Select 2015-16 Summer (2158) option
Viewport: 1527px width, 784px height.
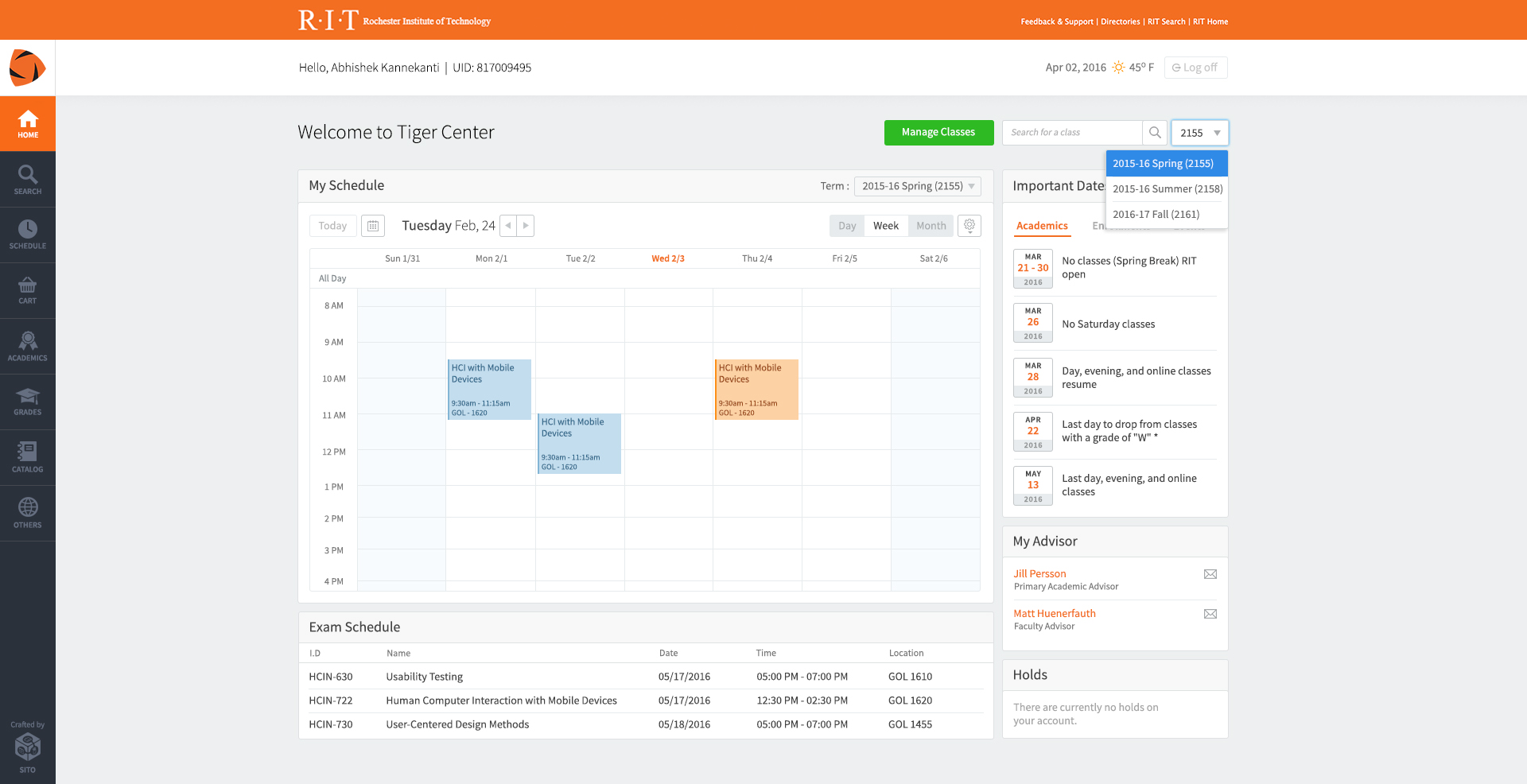point(1167,189)
